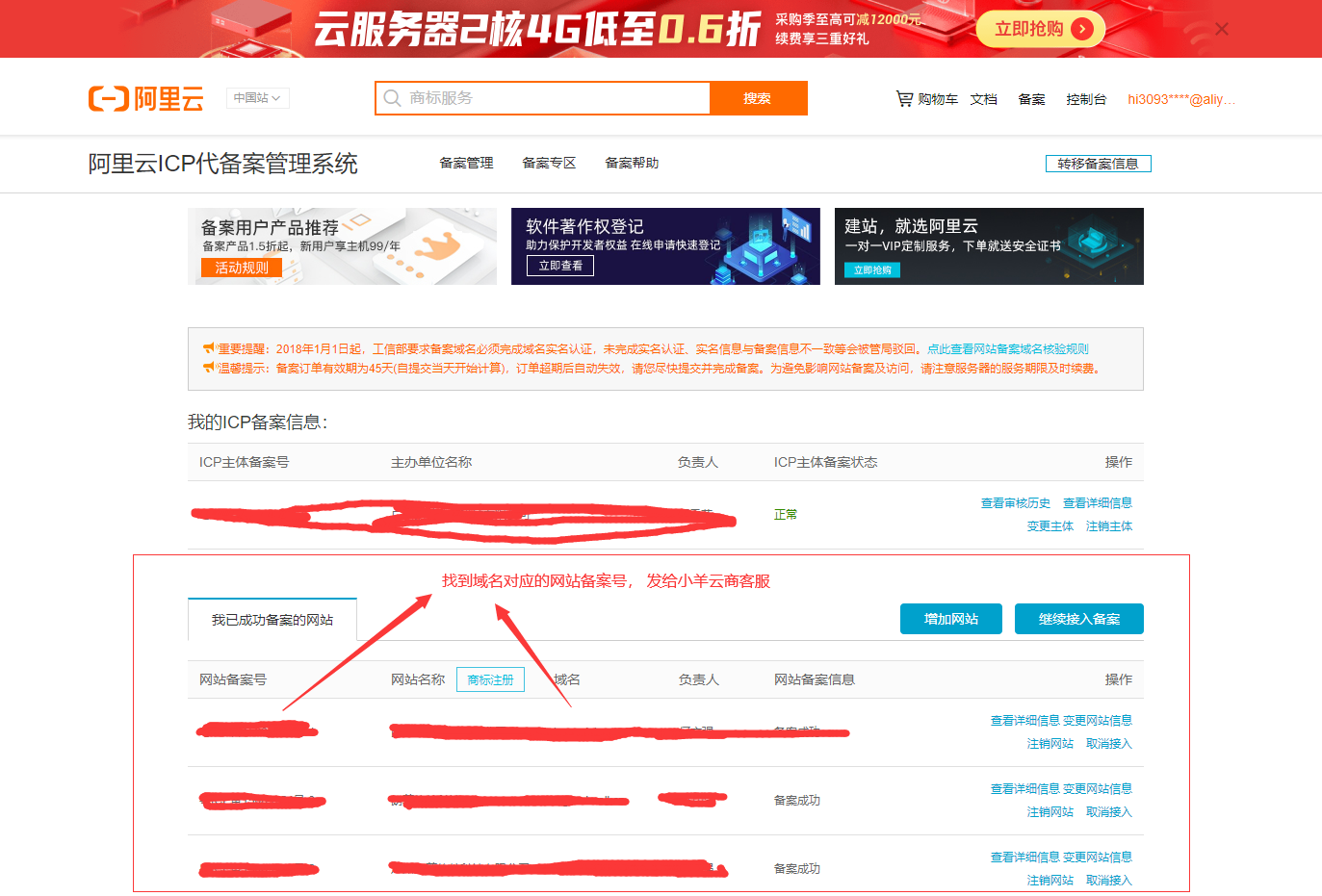1322x896 pixels.
Task: Click the 转移备案信息 button
Action: 1098,164
